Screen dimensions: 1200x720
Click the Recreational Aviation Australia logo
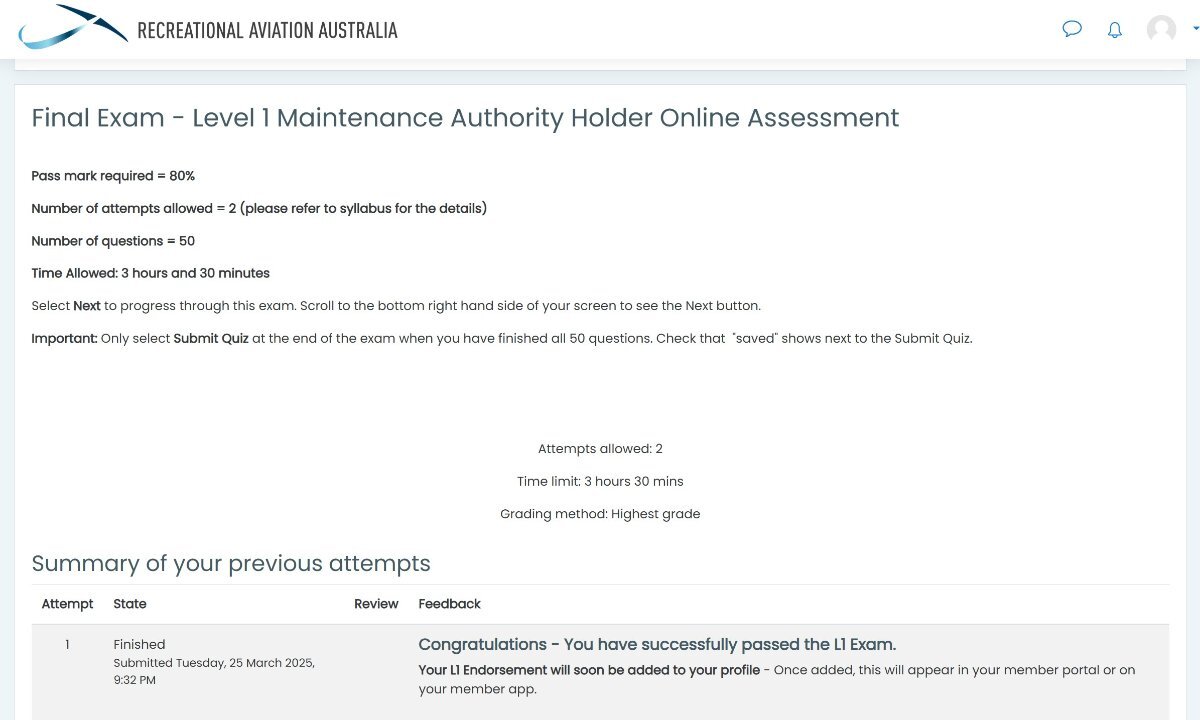pos(73,27)
